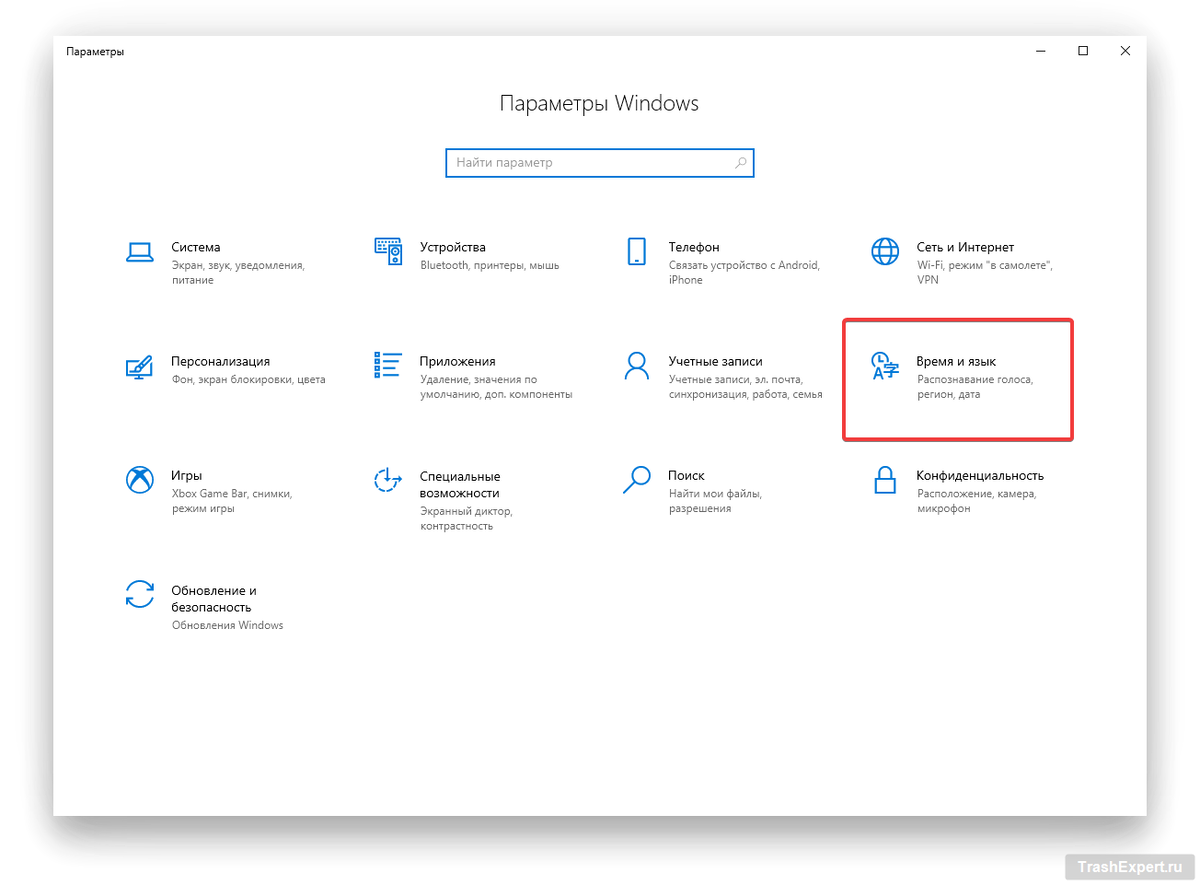Screen dimensions: 1200x885
Task: Minimize the Параметры window
Action: click(x=1040, y=51)
